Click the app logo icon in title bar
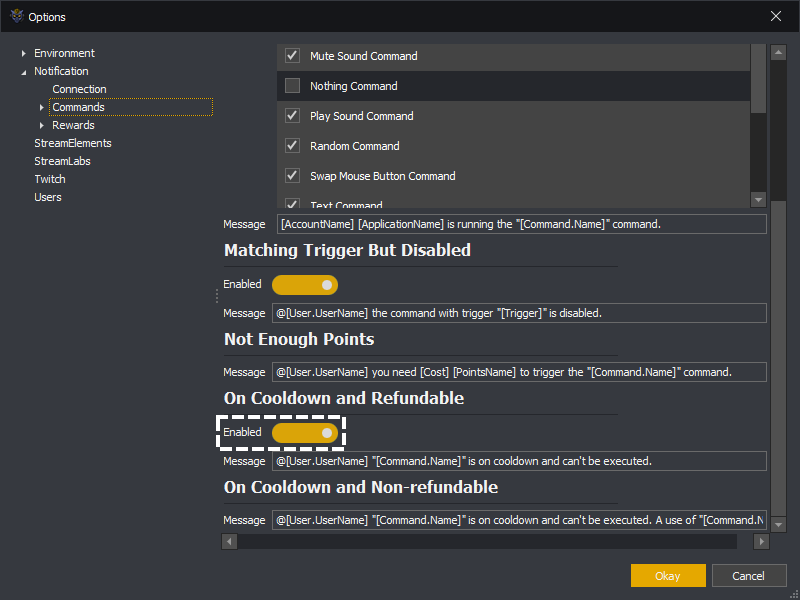800x600 pixels. [17, 16]
